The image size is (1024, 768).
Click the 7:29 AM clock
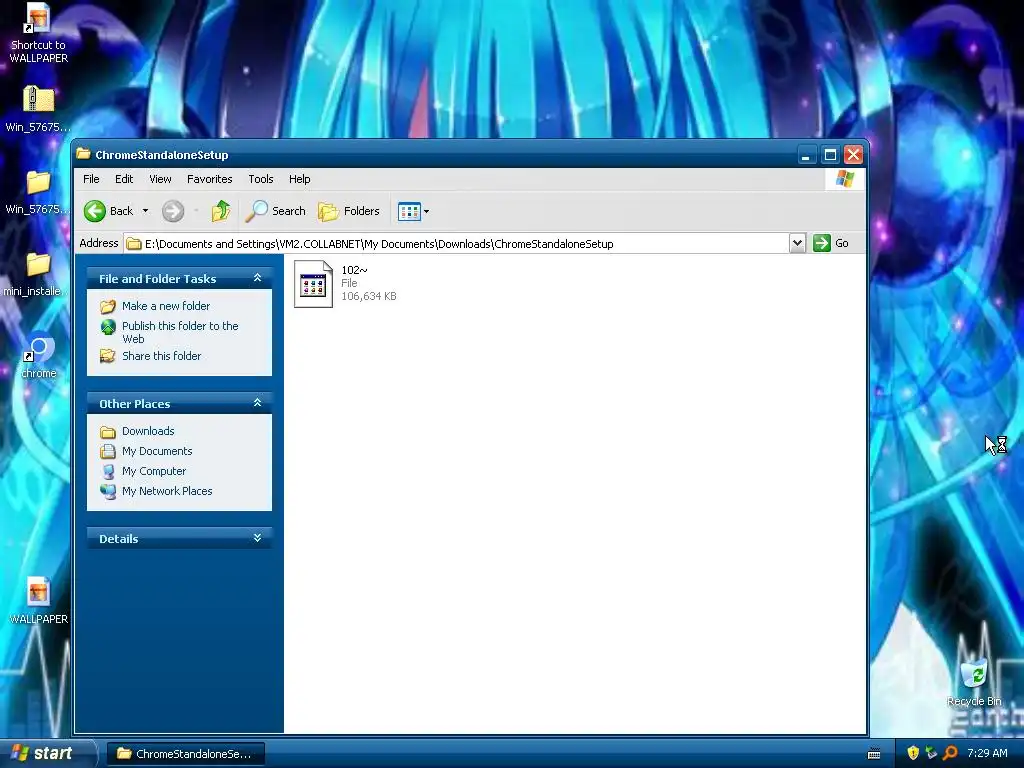pyautogui.click(x=987, y=753)
